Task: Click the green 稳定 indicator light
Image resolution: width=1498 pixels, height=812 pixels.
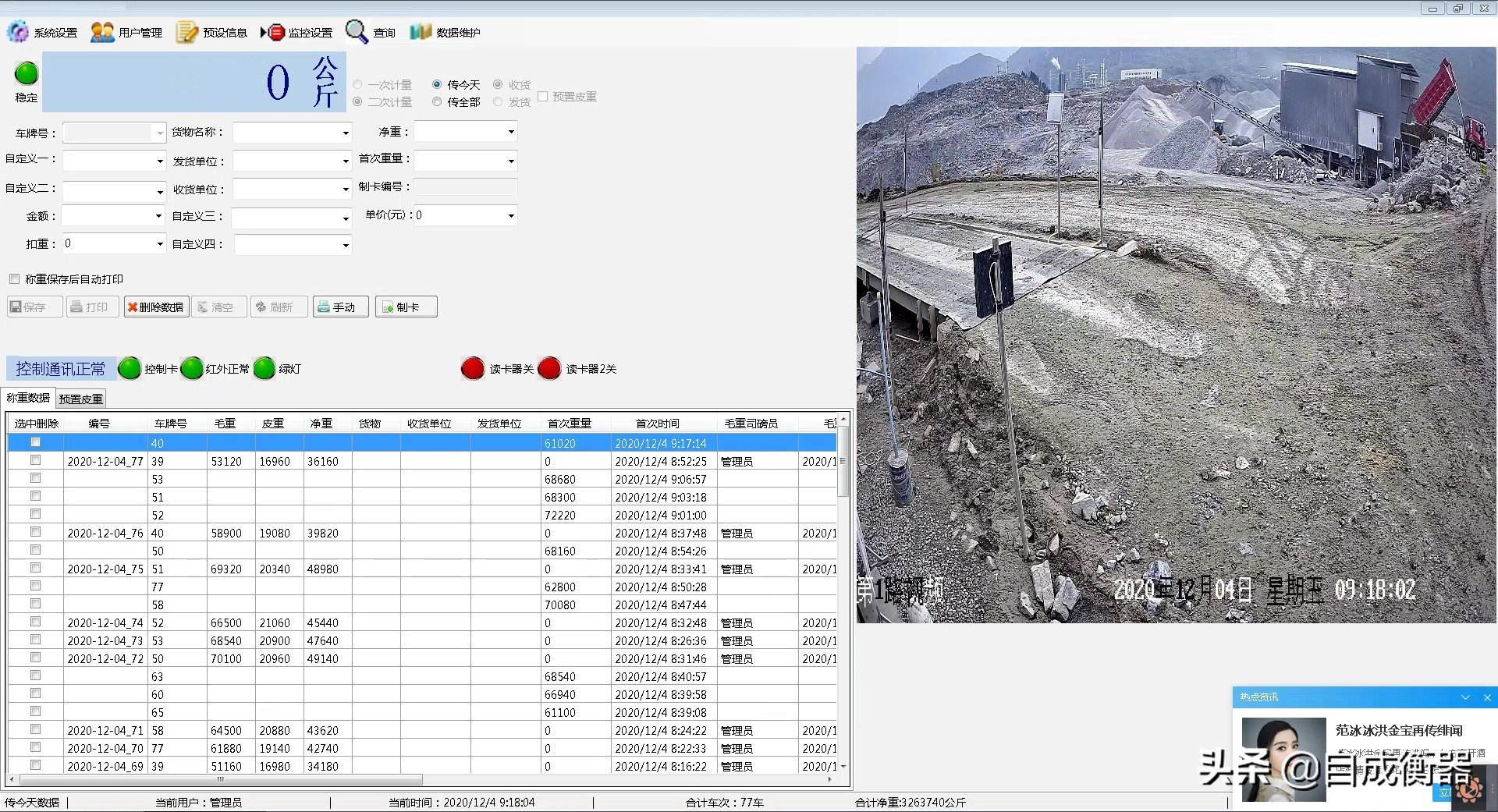Action: pos(27,73)
